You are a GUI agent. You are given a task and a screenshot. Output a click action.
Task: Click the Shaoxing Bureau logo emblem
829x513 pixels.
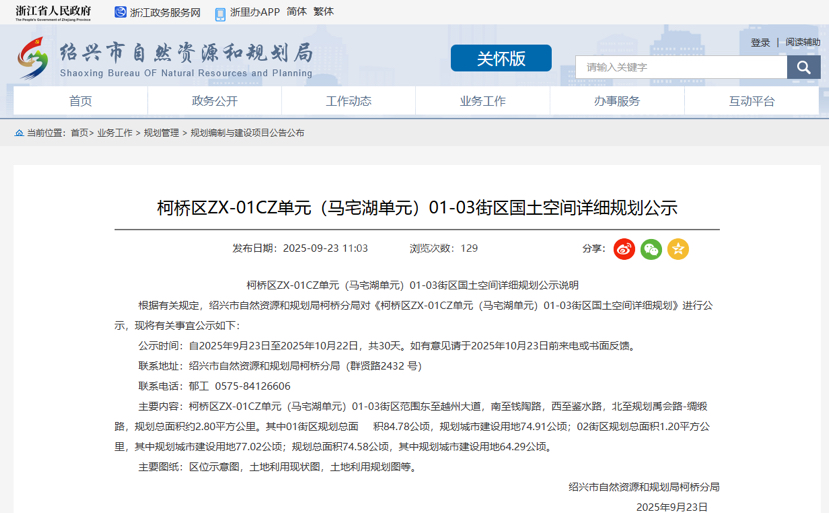tap(32, 58)
